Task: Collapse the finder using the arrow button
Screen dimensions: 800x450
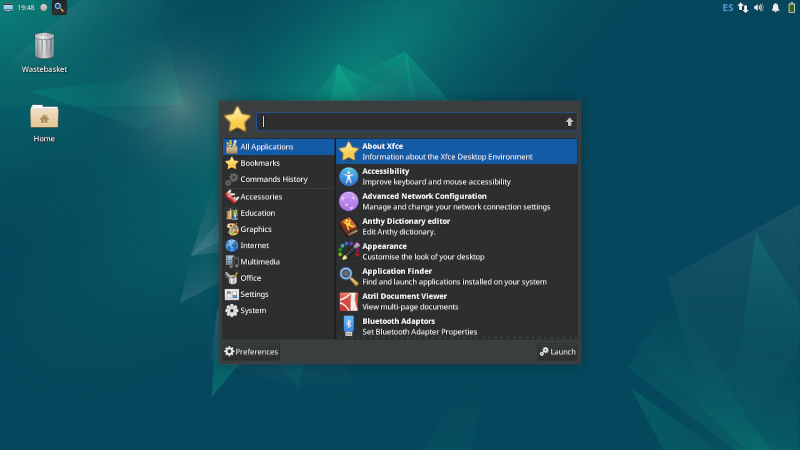Action: (x=569, y=121)
